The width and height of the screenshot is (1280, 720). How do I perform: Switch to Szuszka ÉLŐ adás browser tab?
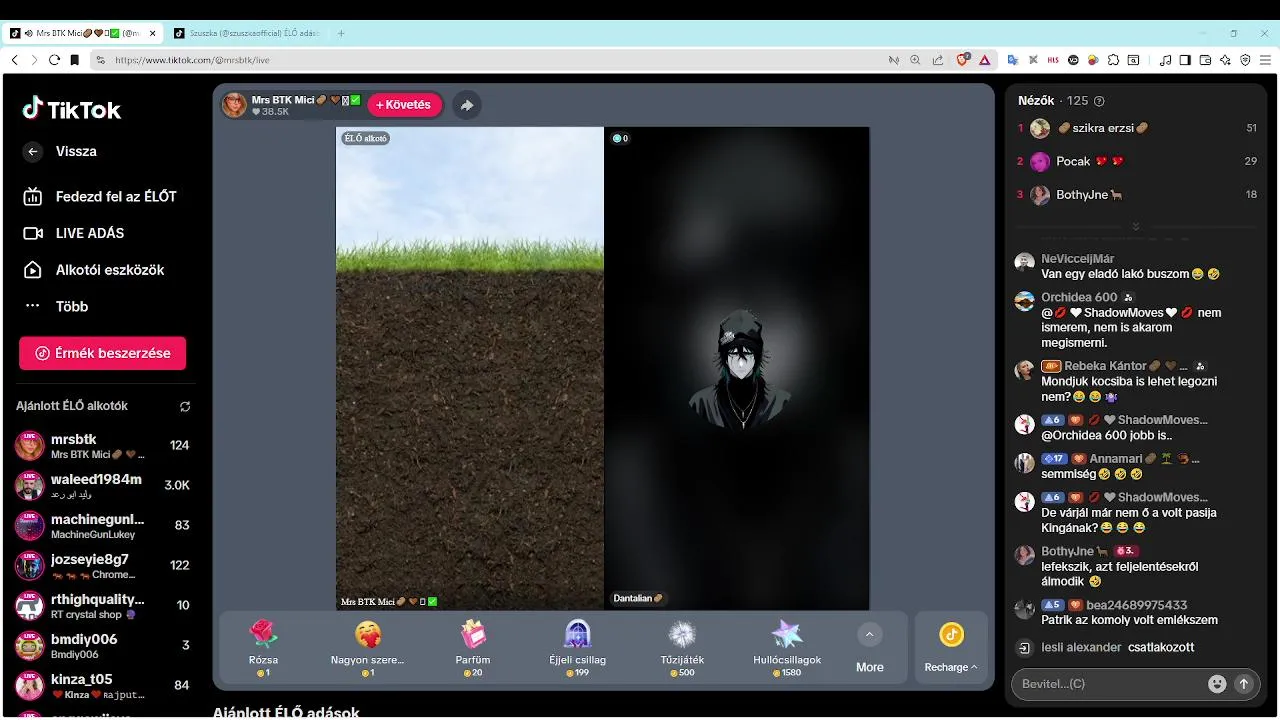[247, 33]
